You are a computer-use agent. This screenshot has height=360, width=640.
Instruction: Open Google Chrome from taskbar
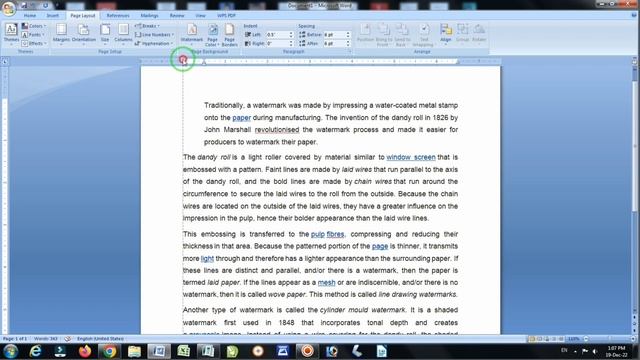[x=109, y=351]
